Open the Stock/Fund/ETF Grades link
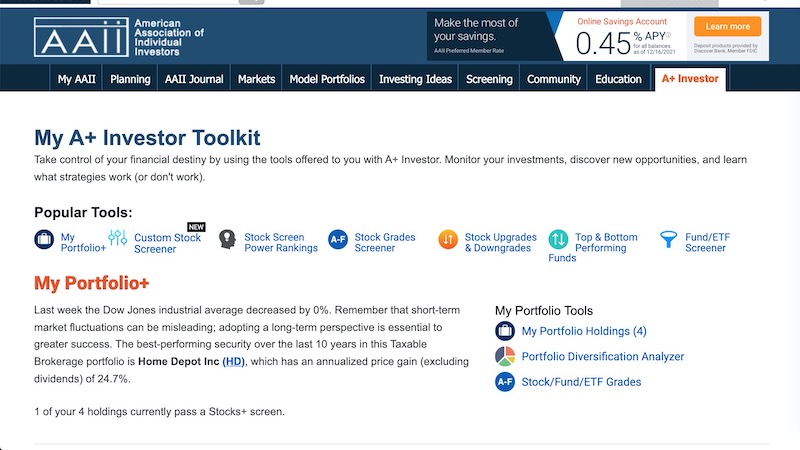The image size is (800, 450). tap(581, 382)
